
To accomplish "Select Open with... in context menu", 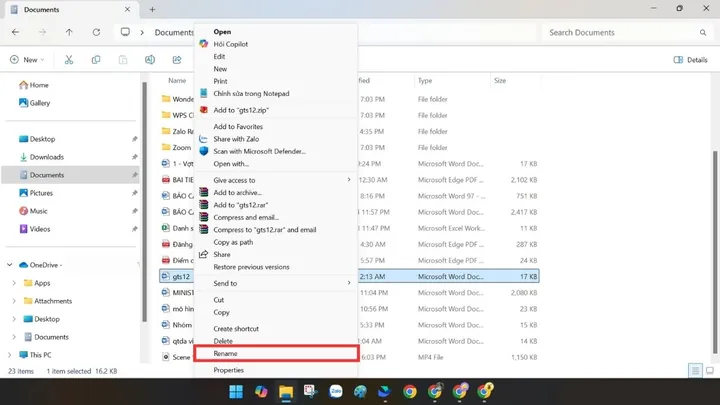I will point(276,163).
